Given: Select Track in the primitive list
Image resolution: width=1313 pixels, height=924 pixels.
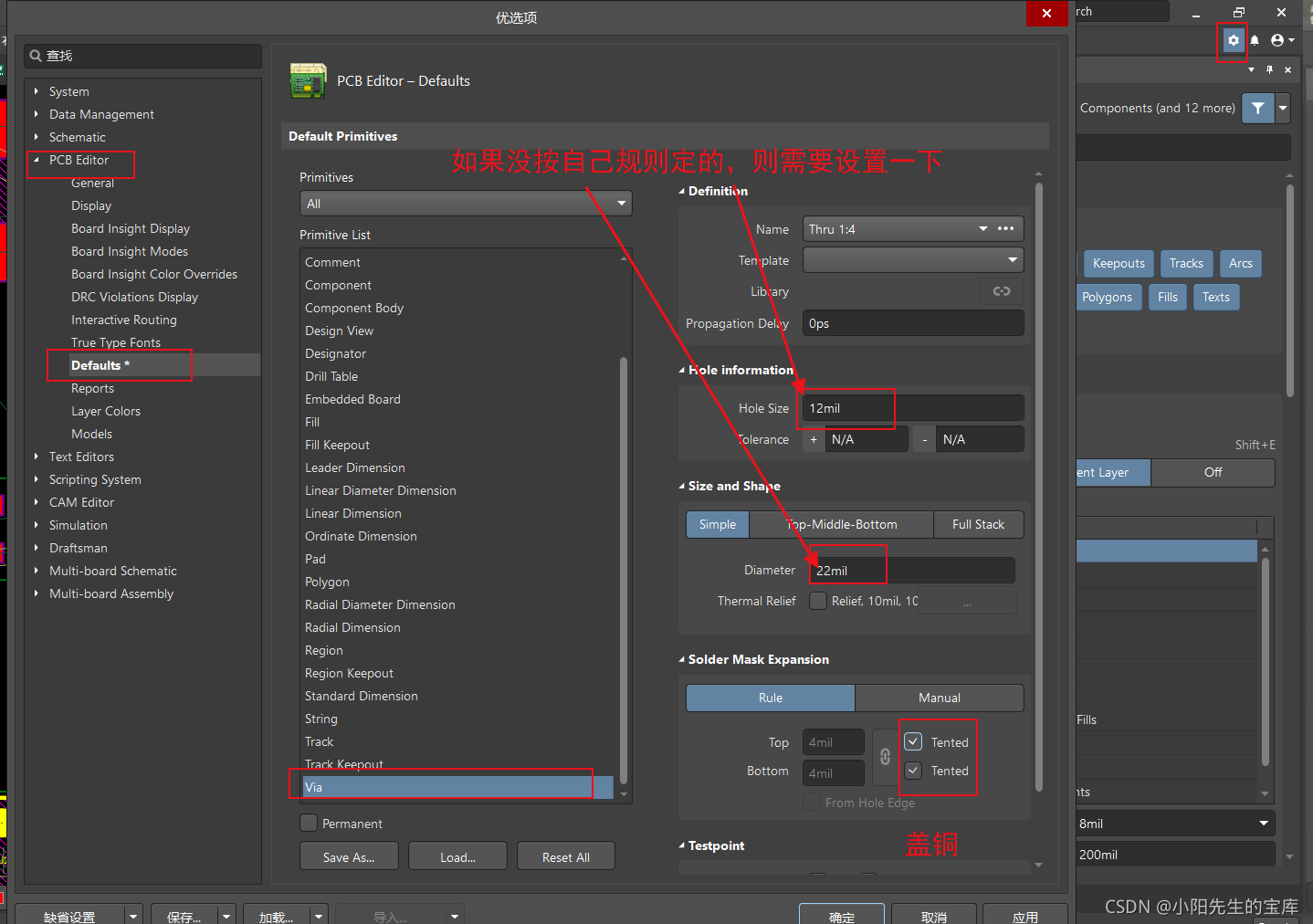Looking at the screenshot, I should tap(319, 741).
